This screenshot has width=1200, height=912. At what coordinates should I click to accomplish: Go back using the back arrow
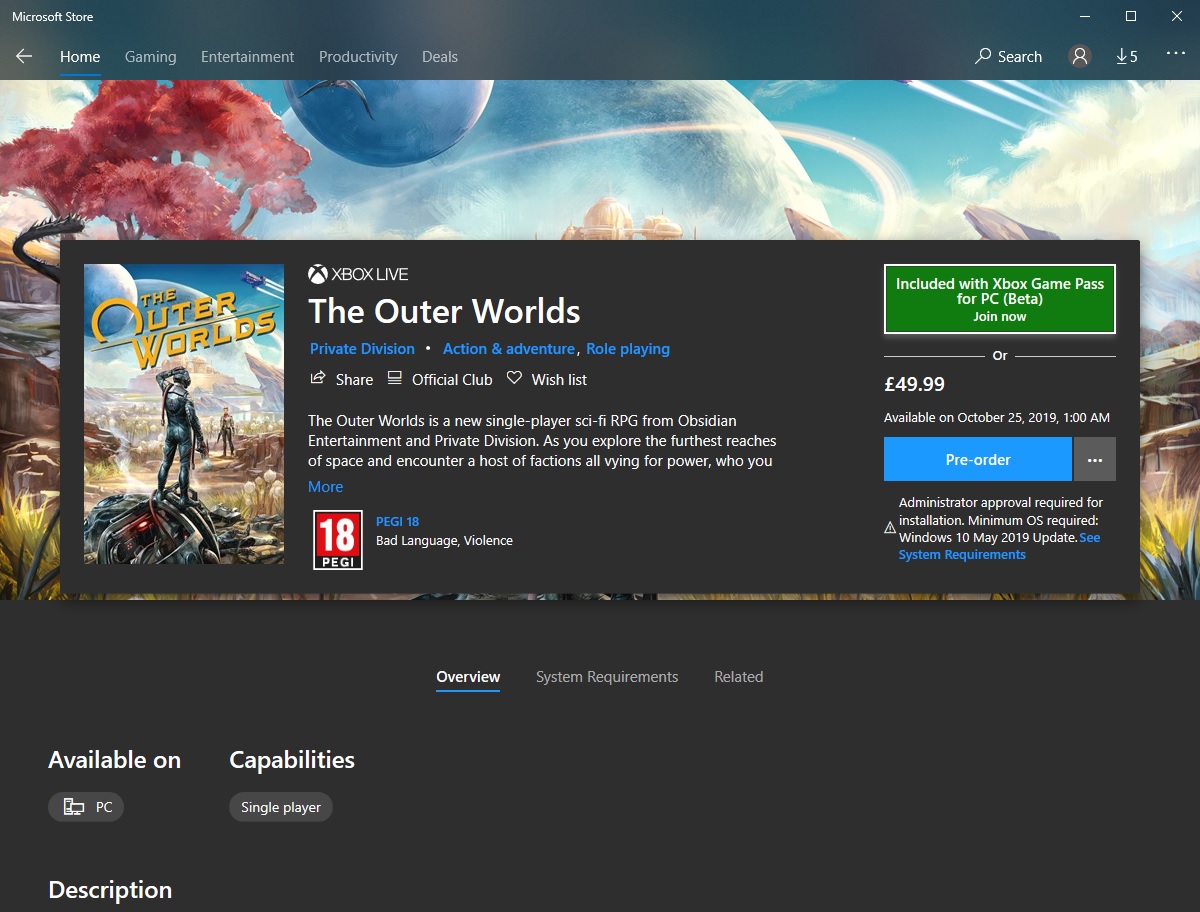pyautogui.click(x=24, y=57)
